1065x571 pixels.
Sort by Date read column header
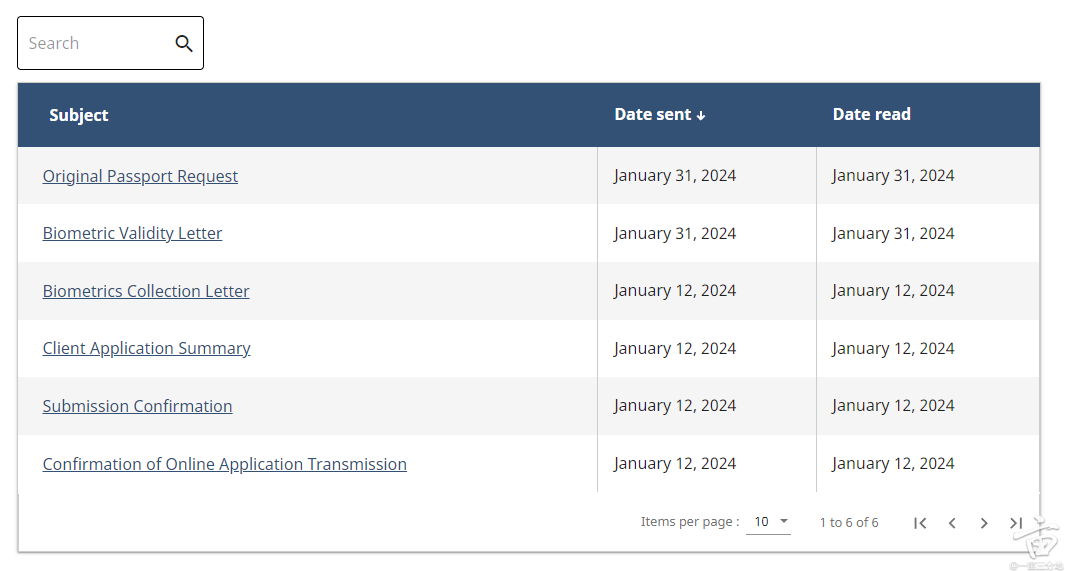tap(871, 114)
